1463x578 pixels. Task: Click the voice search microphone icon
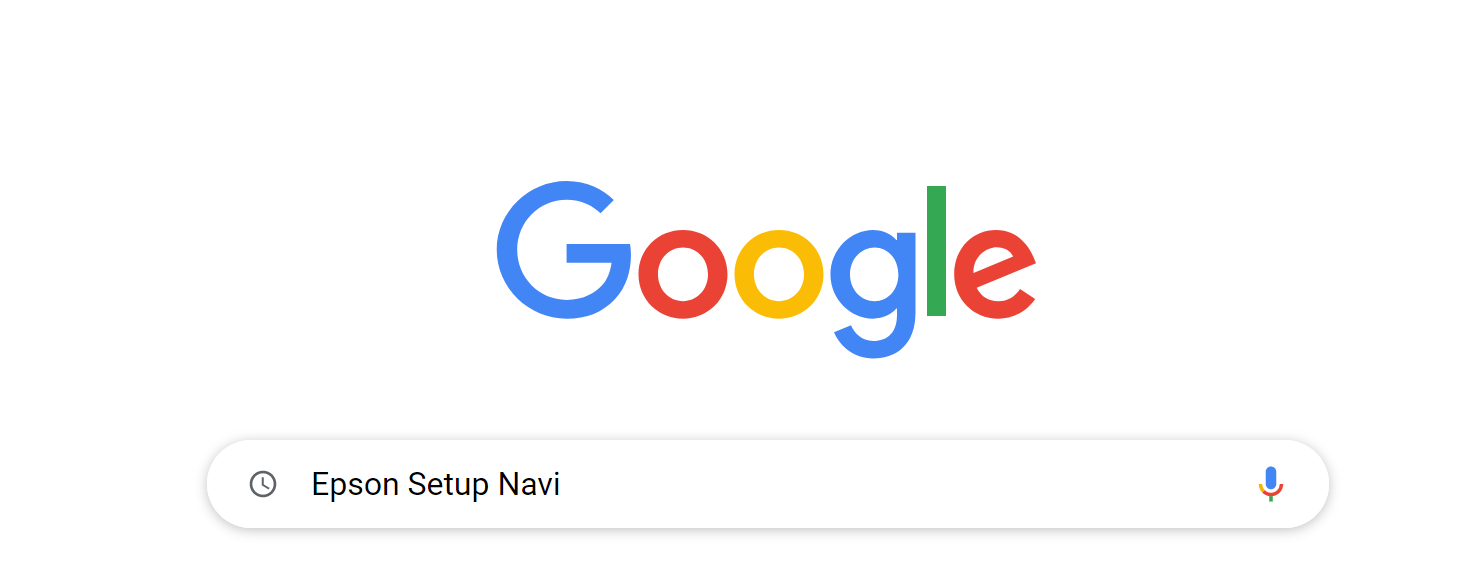(1270, 484)
